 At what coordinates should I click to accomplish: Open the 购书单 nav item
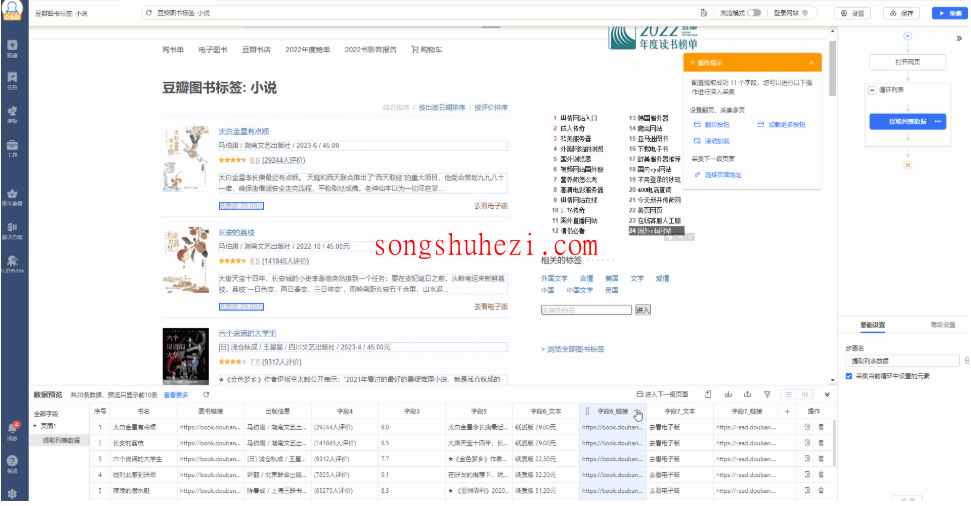click(x=173, y=50)
